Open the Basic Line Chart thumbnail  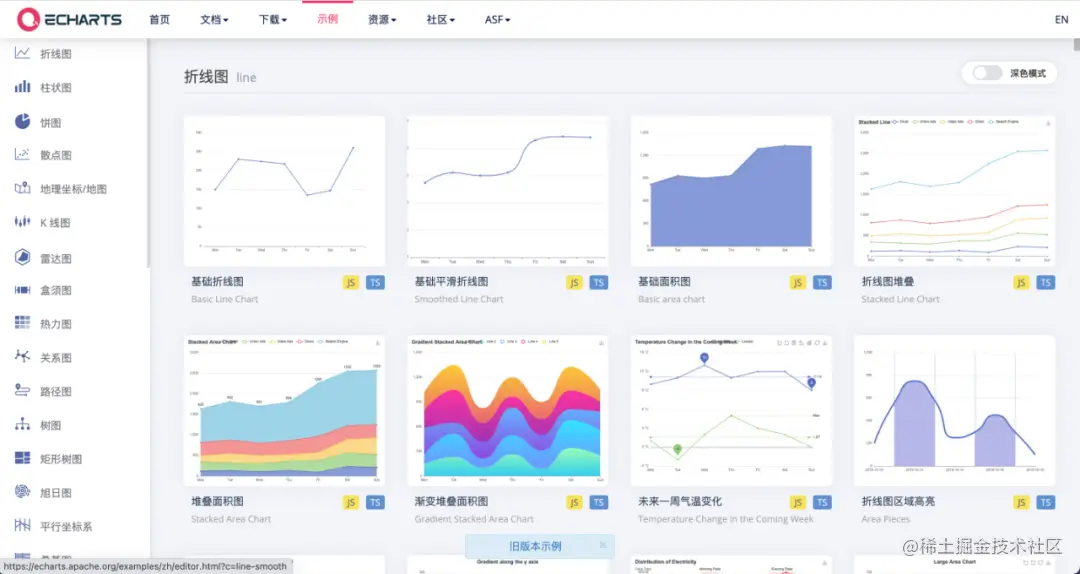click(x=284, y=191)
